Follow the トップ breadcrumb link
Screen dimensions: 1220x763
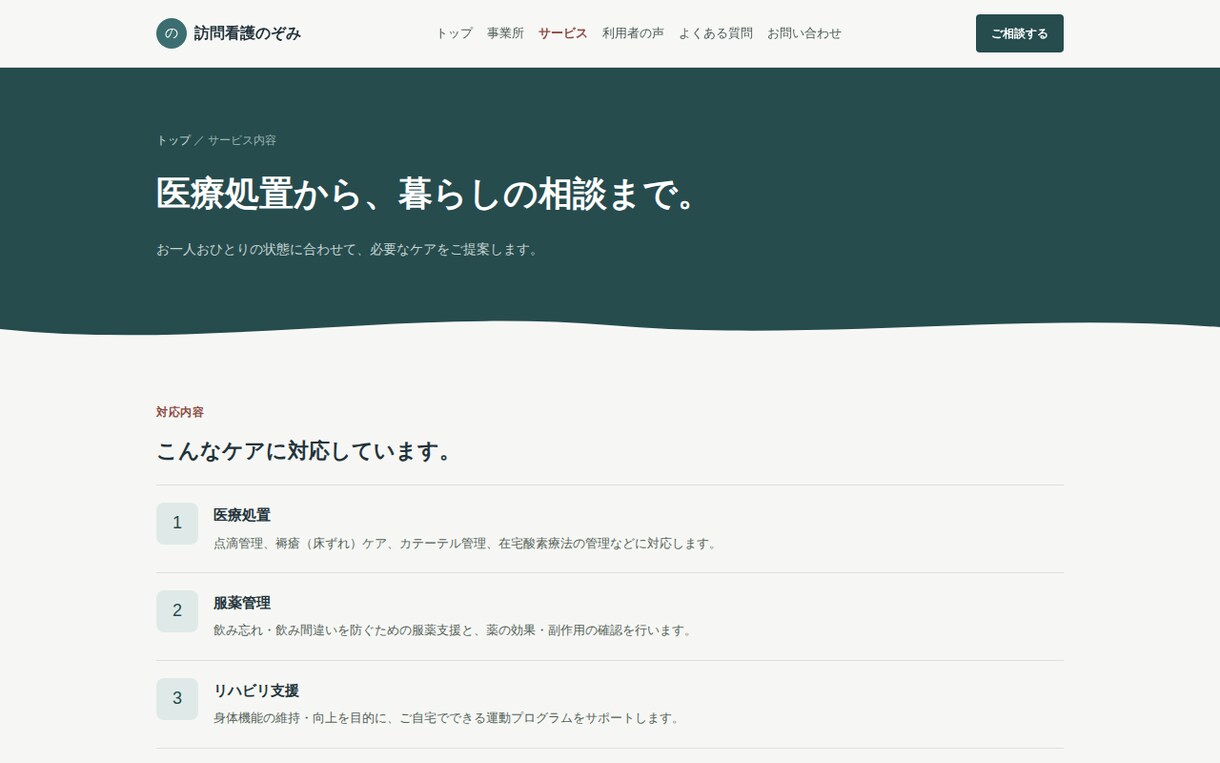[173, 140]
